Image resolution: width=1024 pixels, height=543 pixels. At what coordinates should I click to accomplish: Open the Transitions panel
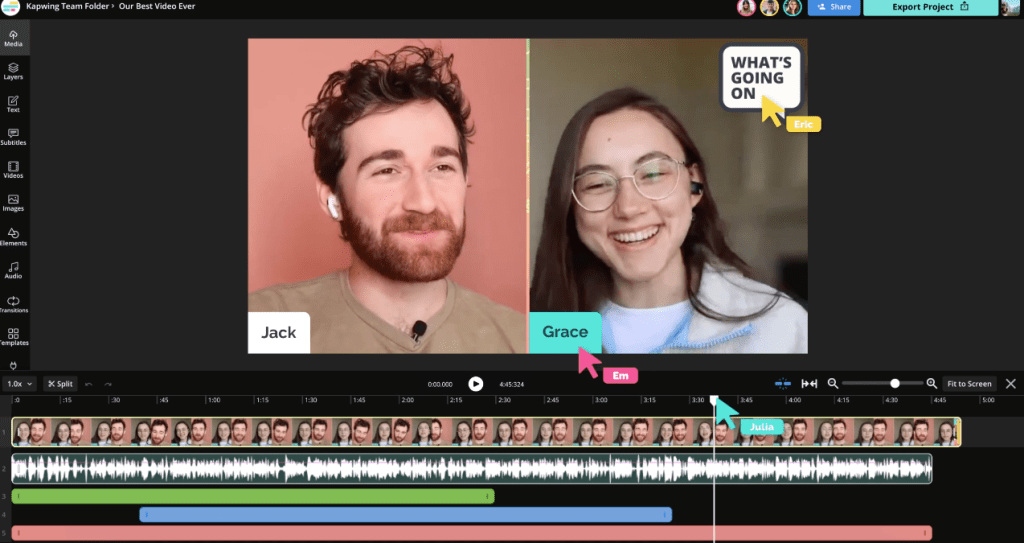coord(14,304)
